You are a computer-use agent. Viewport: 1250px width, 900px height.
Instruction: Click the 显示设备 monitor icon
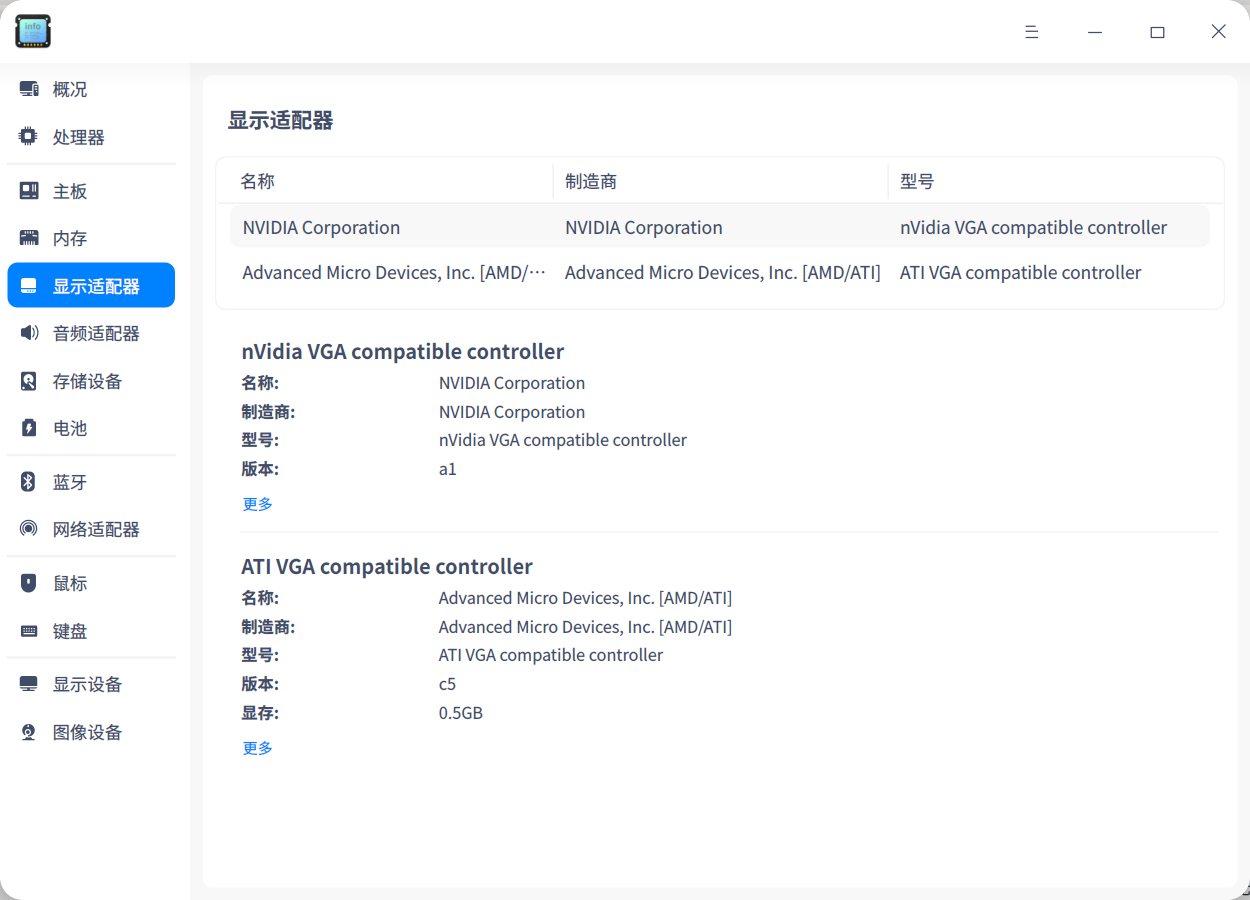[x=29, y=684]
